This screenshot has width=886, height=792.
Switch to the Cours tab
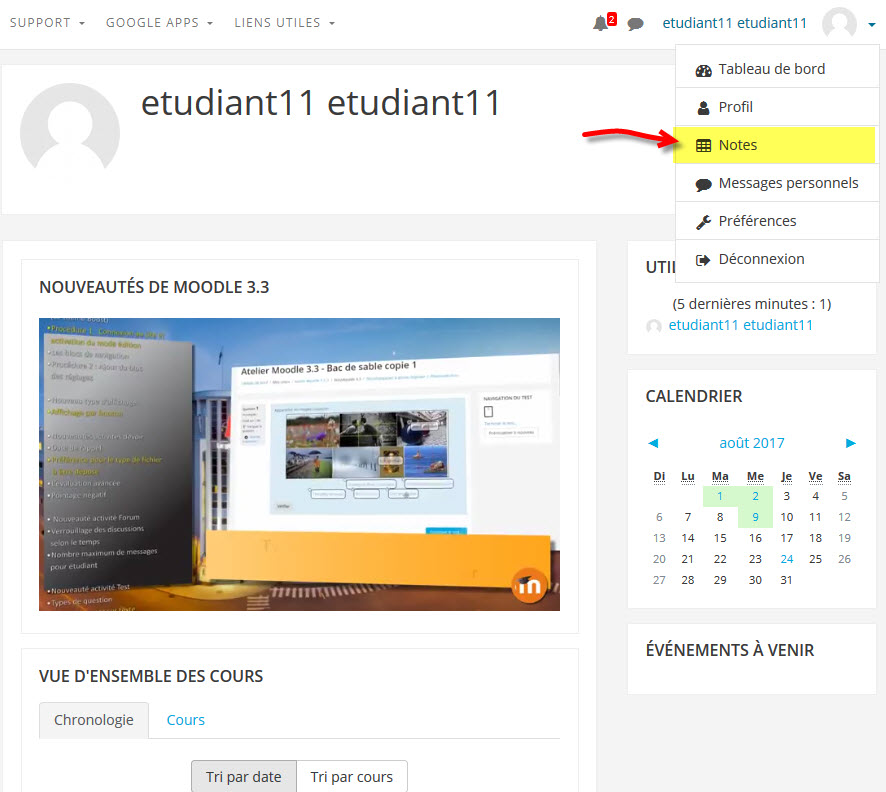click(186, 720)
